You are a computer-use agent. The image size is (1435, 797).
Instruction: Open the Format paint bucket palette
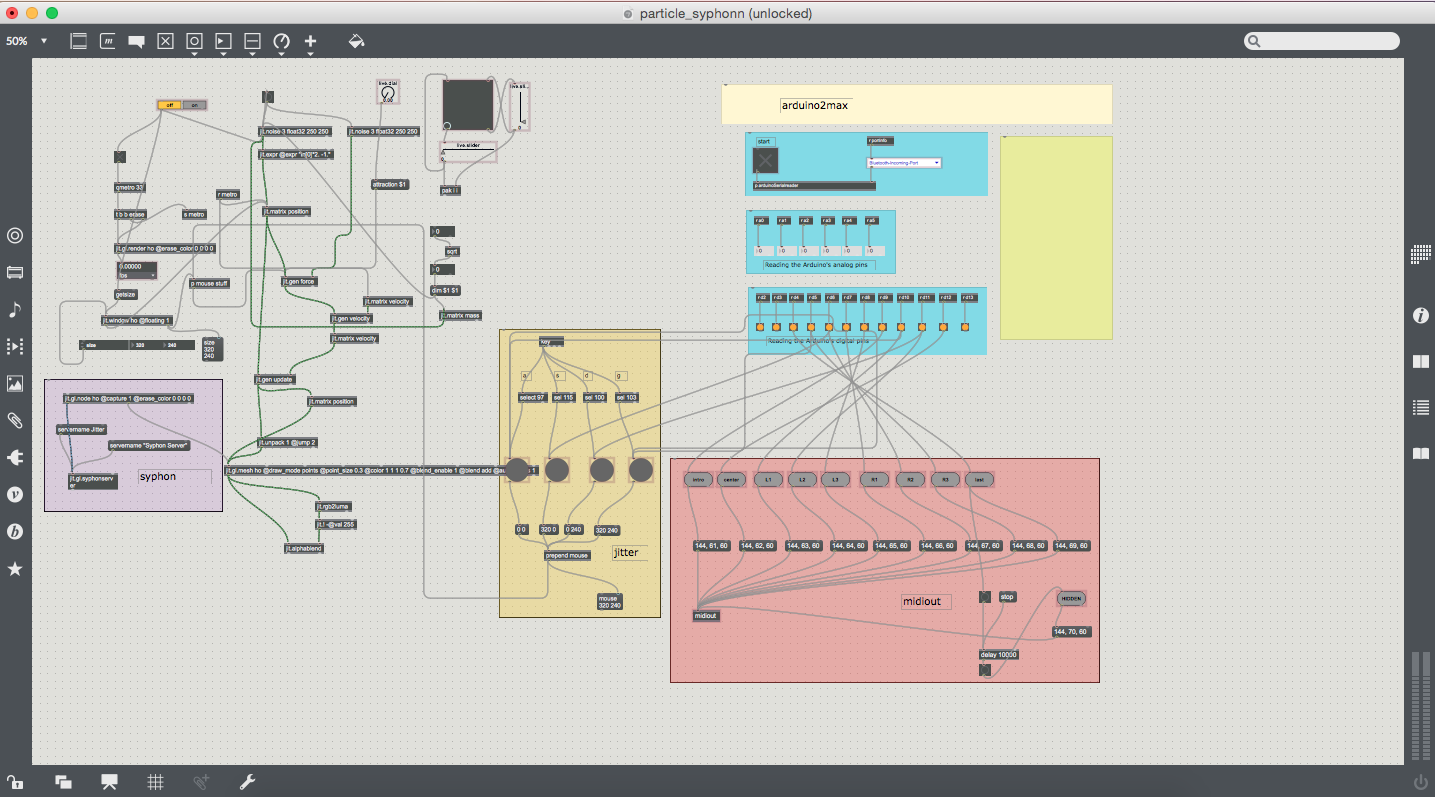[x=356, y=41]
